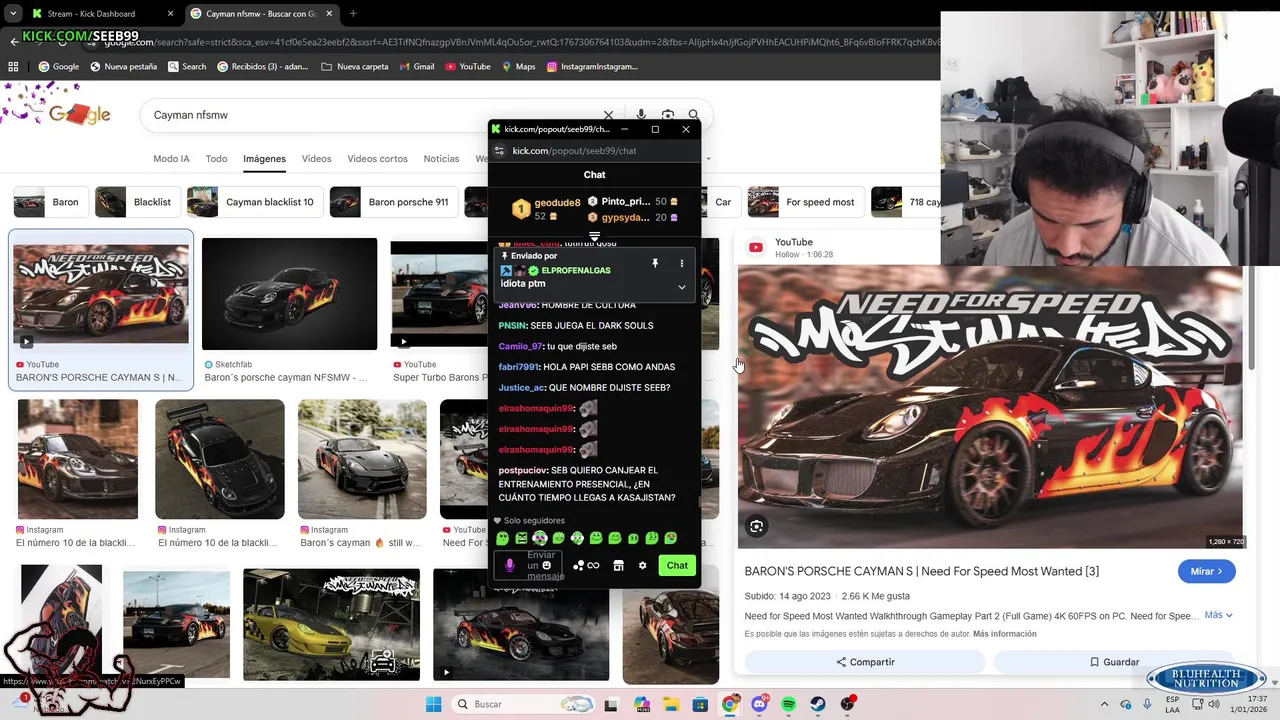The height and width of the screenshot is (720, 1280).
Task: Open pinned message options menu
Action: coord(682,263)
